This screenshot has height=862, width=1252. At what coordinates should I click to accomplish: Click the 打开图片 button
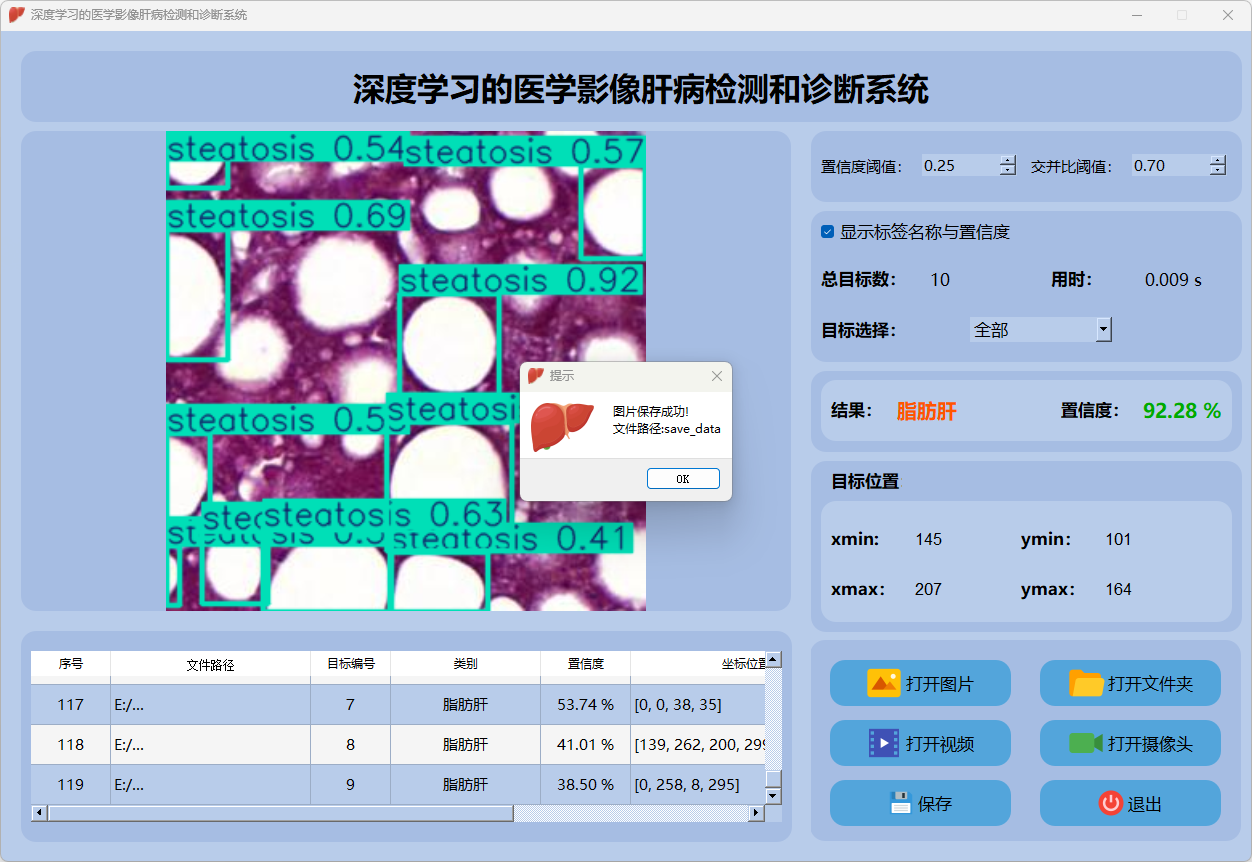click(x=920, y=684)
